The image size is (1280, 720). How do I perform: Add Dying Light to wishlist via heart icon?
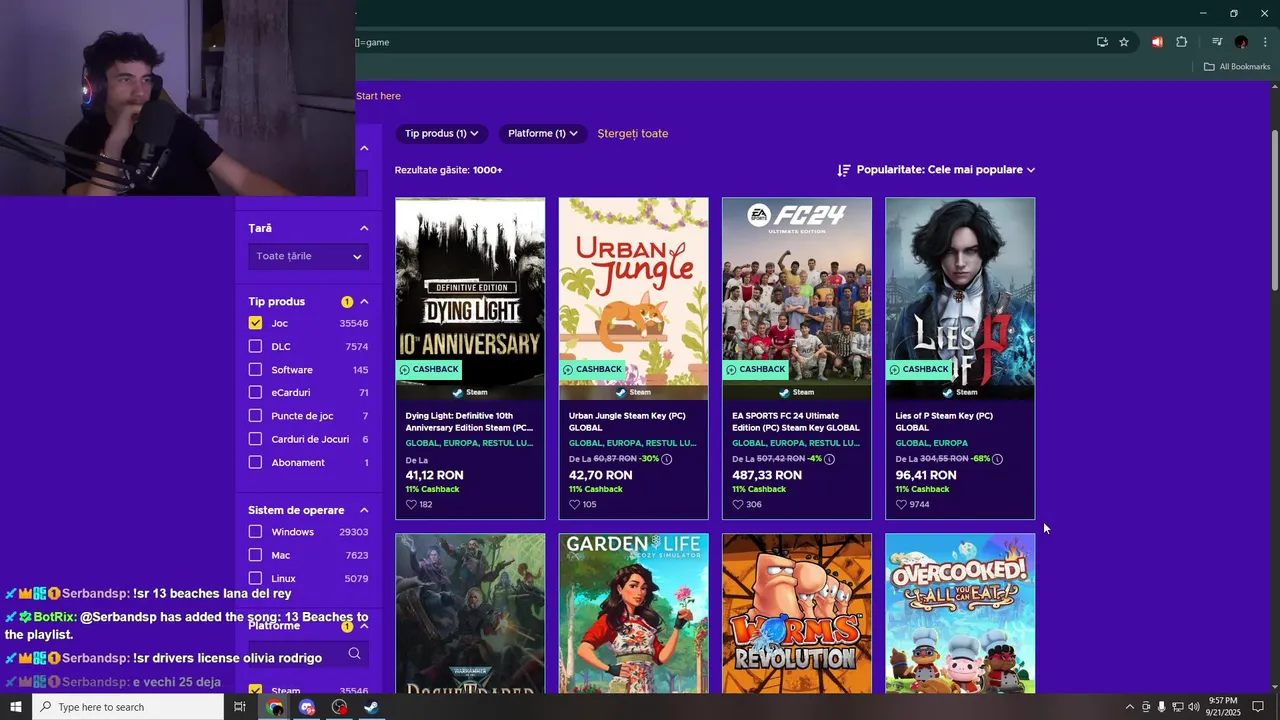point(411,505)
